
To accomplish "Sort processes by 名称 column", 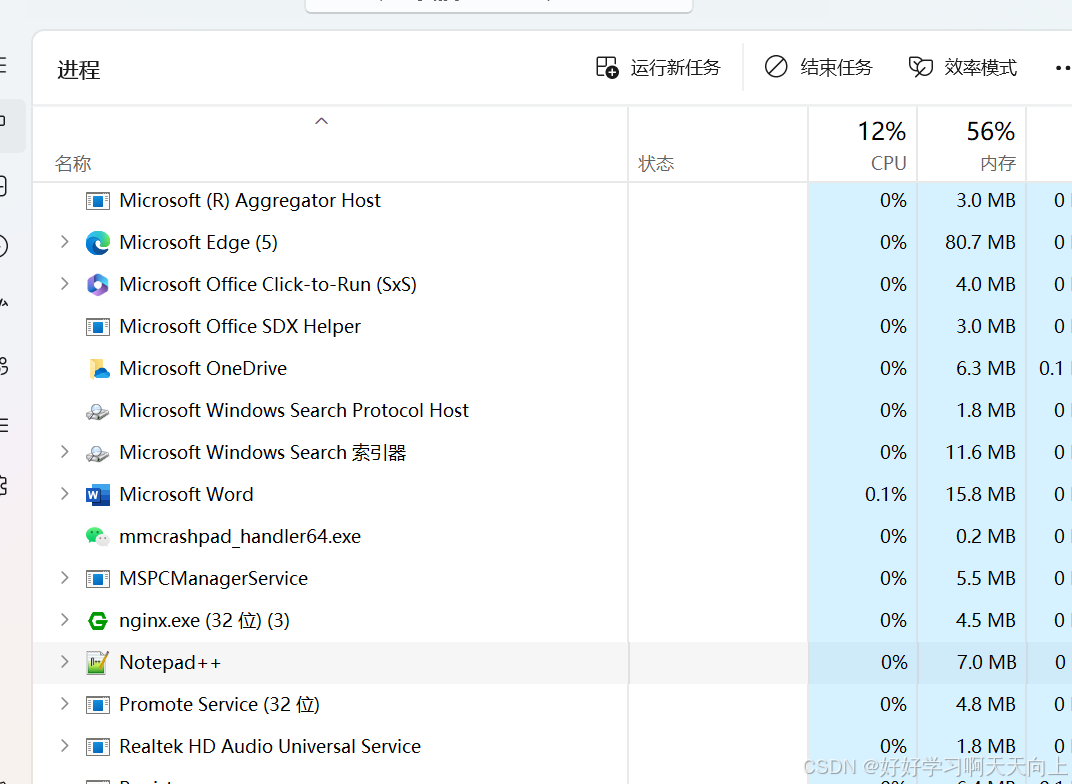I will [x=73, y=163].
